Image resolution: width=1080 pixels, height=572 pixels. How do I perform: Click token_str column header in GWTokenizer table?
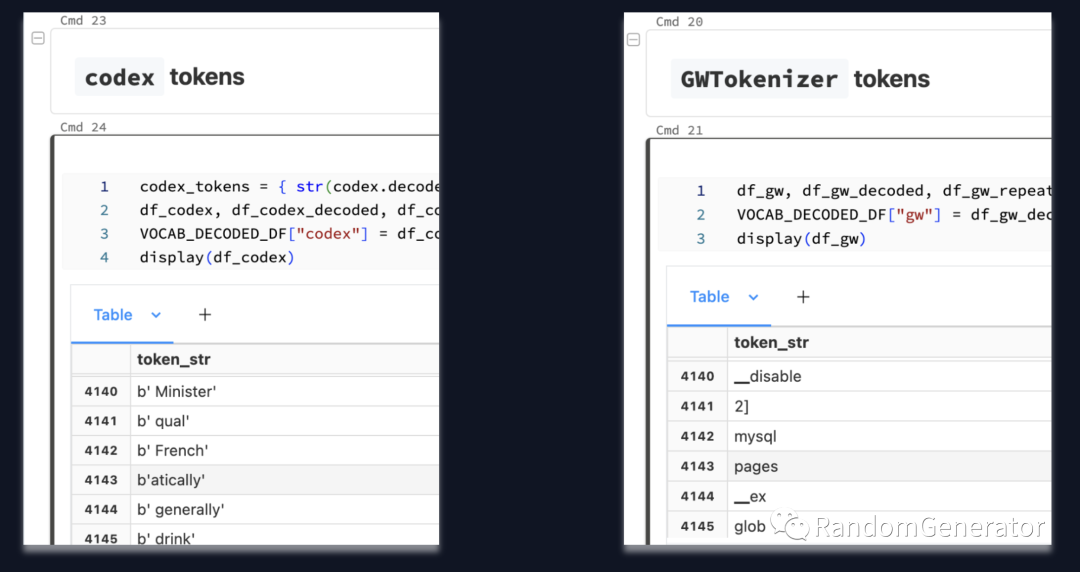771,343
